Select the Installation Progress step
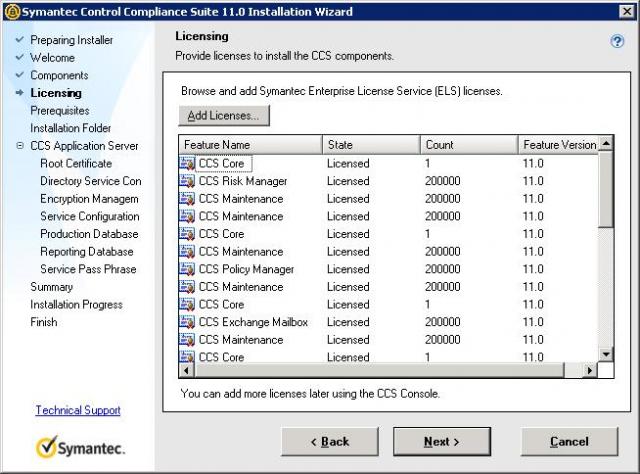The width and height of the screenshot is (640, 474). (x=76, y=305)
